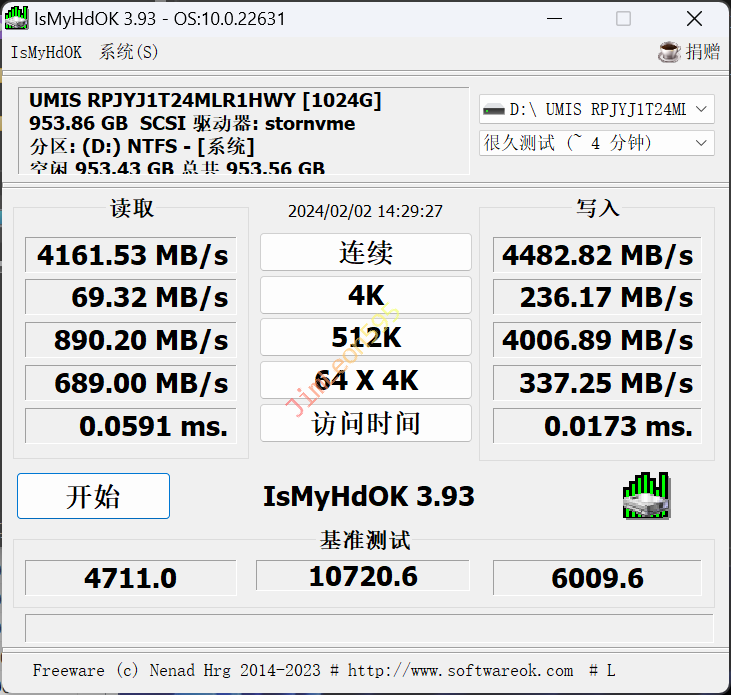Click the 4K test button
This screenshot has height=695, width=731.
[x=365, y=296]
